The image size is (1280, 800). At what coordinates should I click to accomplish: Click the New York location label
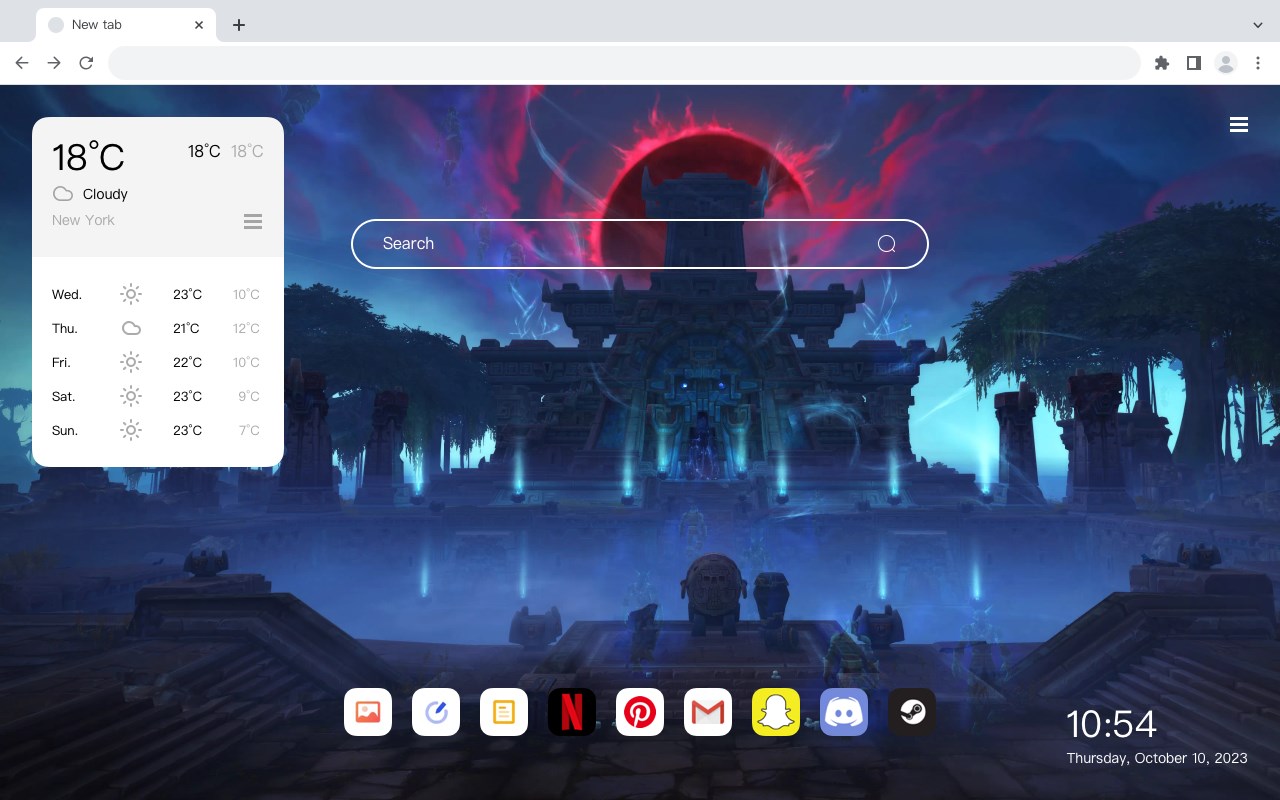tap(83, 220)
